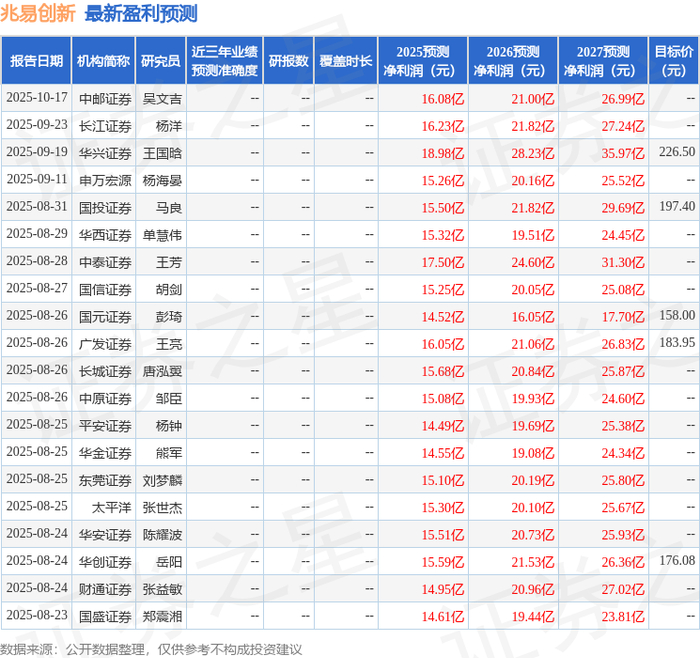The height and width of the screenshot is (658, 700).
Task: Select 长江证券 institution cell
Action: (x=105, y=126)
